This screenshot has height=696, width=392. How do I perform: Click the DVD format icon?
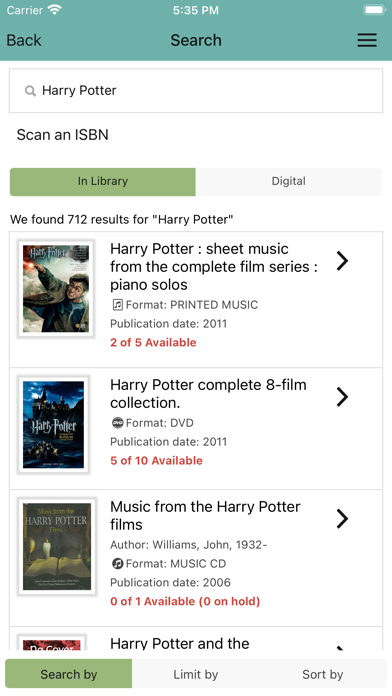pos(117,423)
